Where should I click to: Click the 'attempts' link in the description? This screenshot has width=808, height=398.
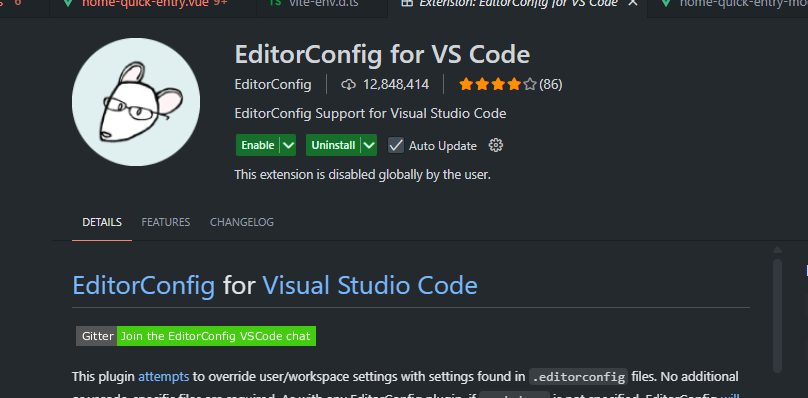pyautogui.click(x=163, y=376)
